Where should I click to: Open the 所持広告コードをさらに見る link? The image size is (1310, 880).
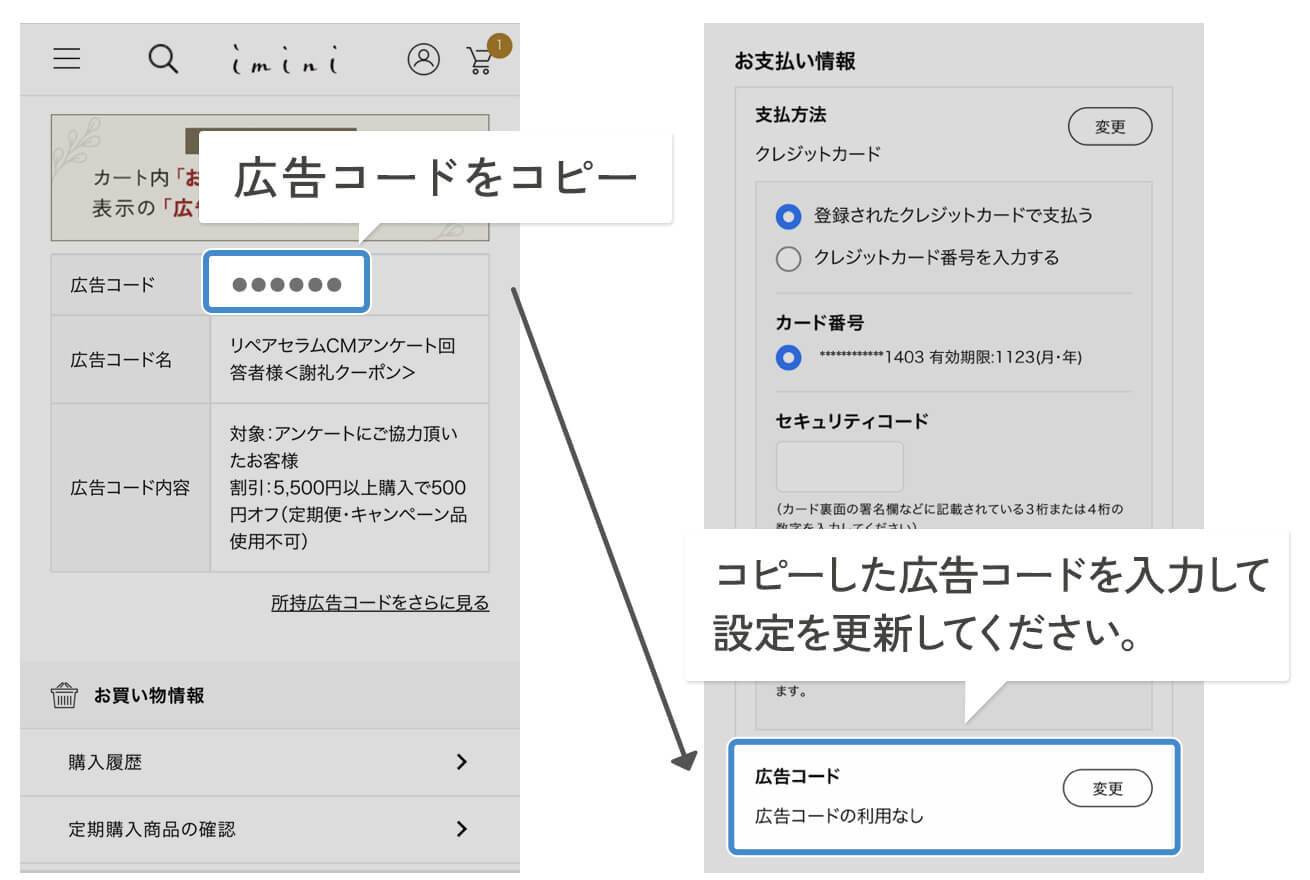coord(380,602)
